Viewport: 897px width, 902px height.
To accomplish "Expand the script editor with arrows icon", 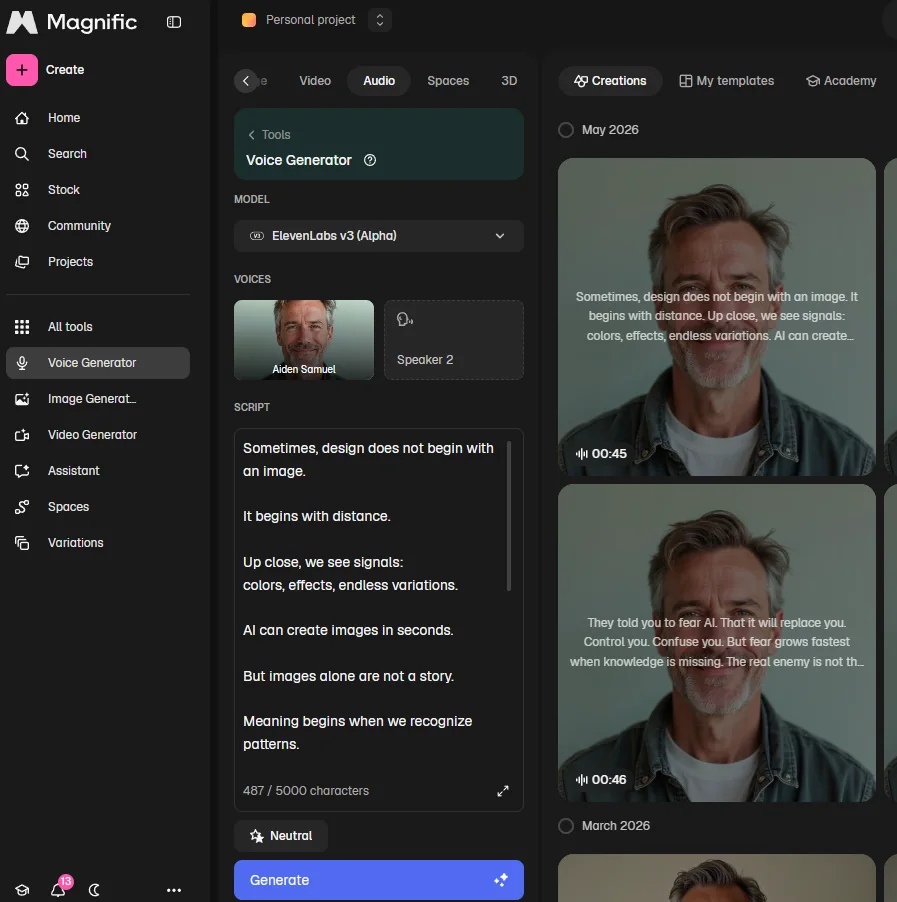I will click(503, 791).
